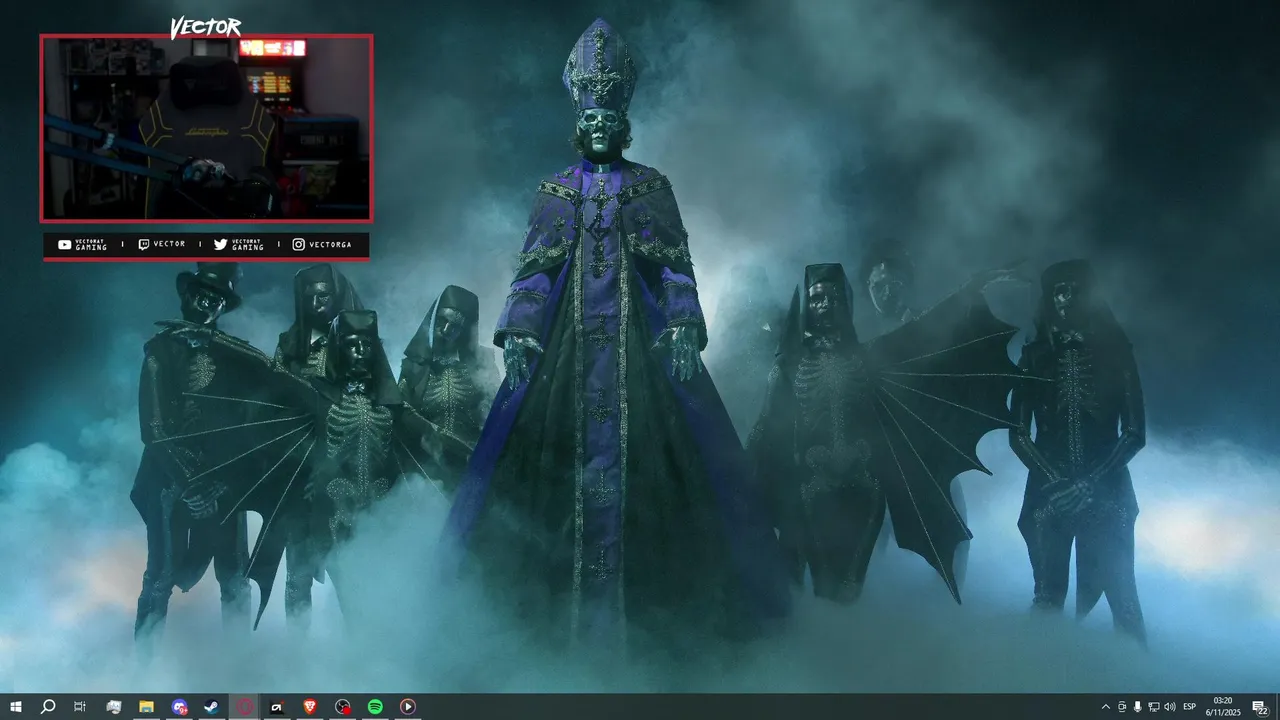1280x720 pixels.
Task: Open the play-button media app icon
Action: (x=408, y=707)
